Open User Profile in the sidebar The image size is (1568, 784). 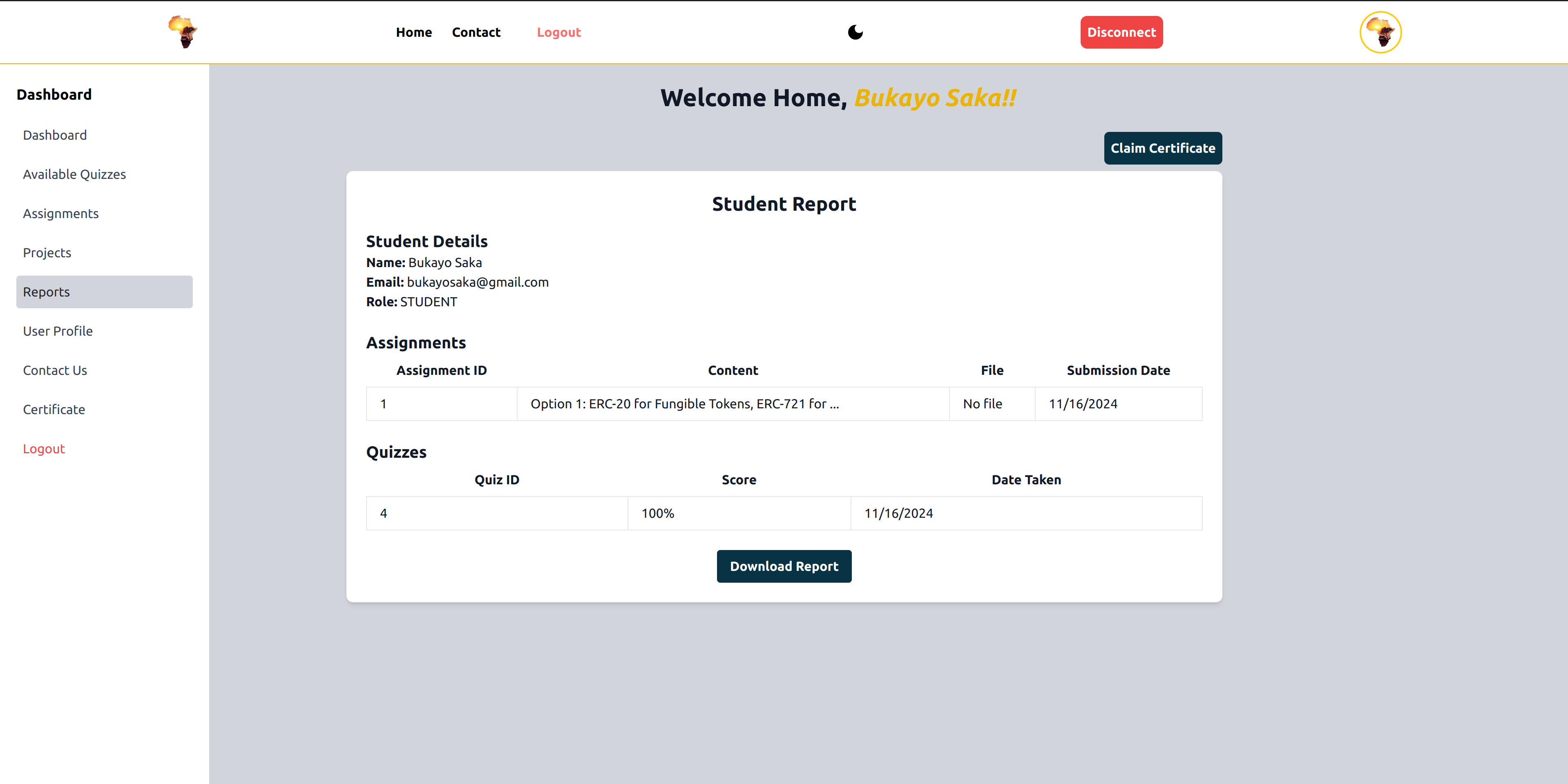(58, 332)
